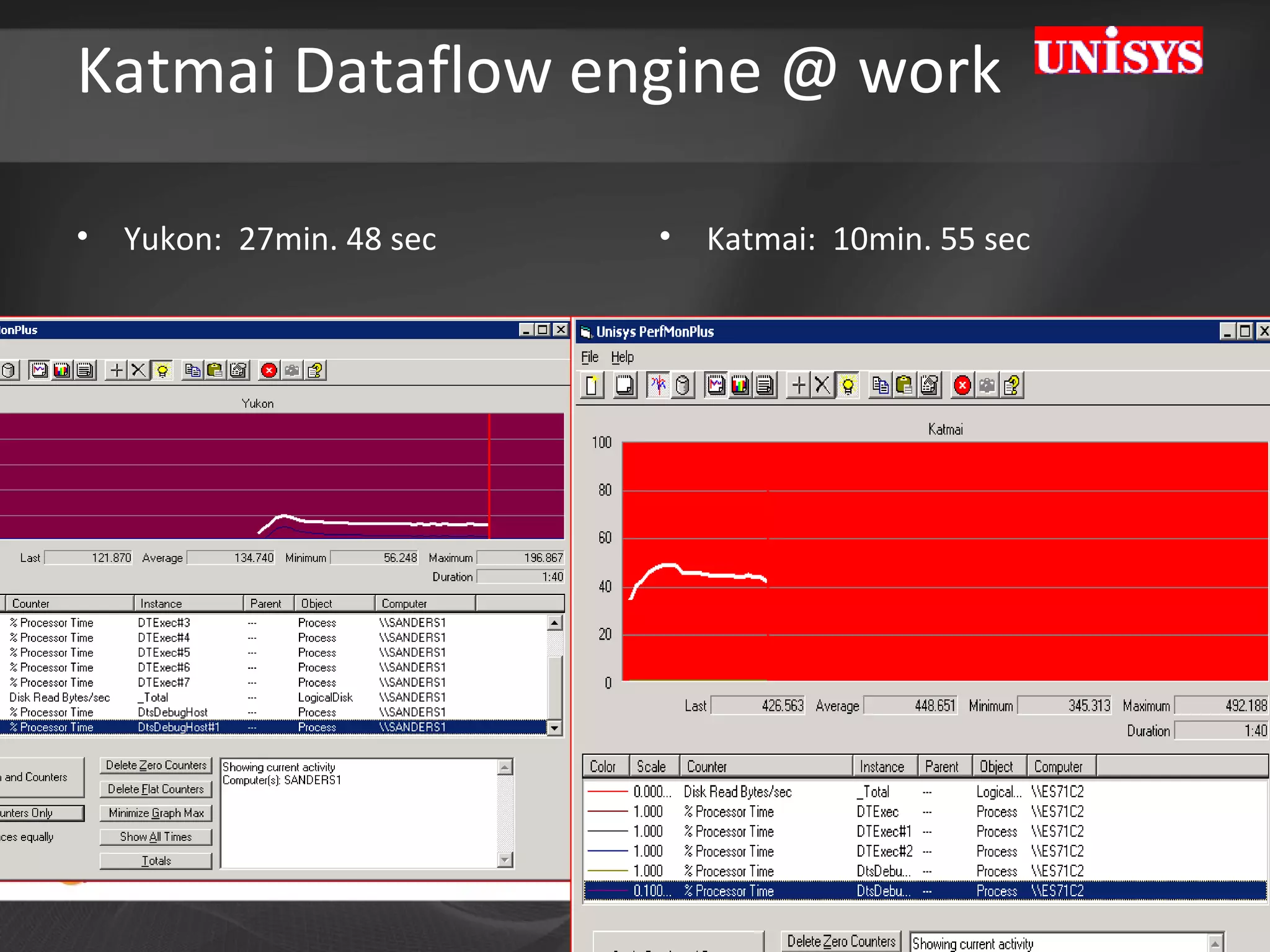
Task: Click scroll-down arrow of Yukon activity text box
Action: point(505,860)
